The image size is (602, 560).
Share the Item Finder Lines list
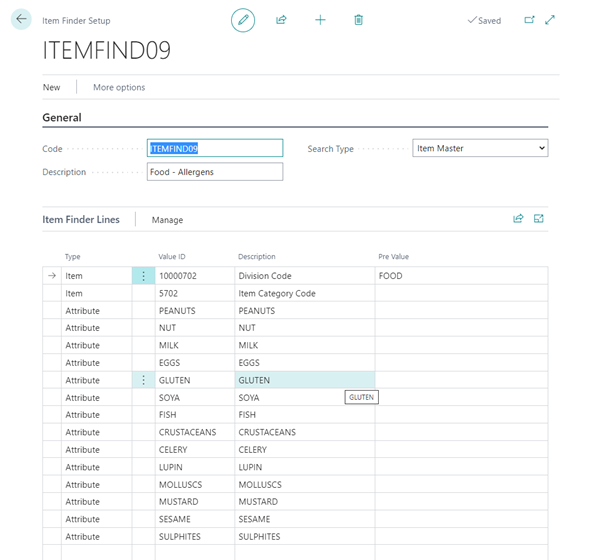[518, 219]
